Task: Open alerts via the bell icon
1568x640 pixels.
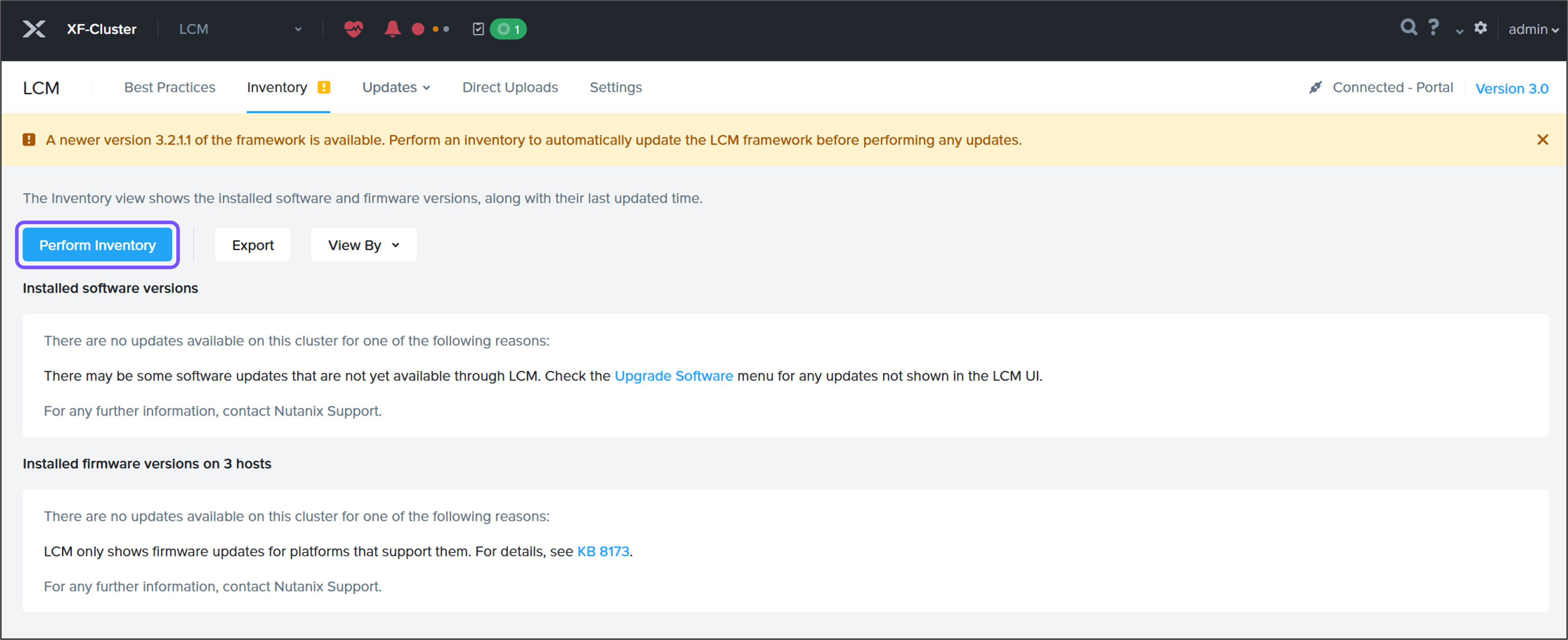Action: [x=393, y=28]
